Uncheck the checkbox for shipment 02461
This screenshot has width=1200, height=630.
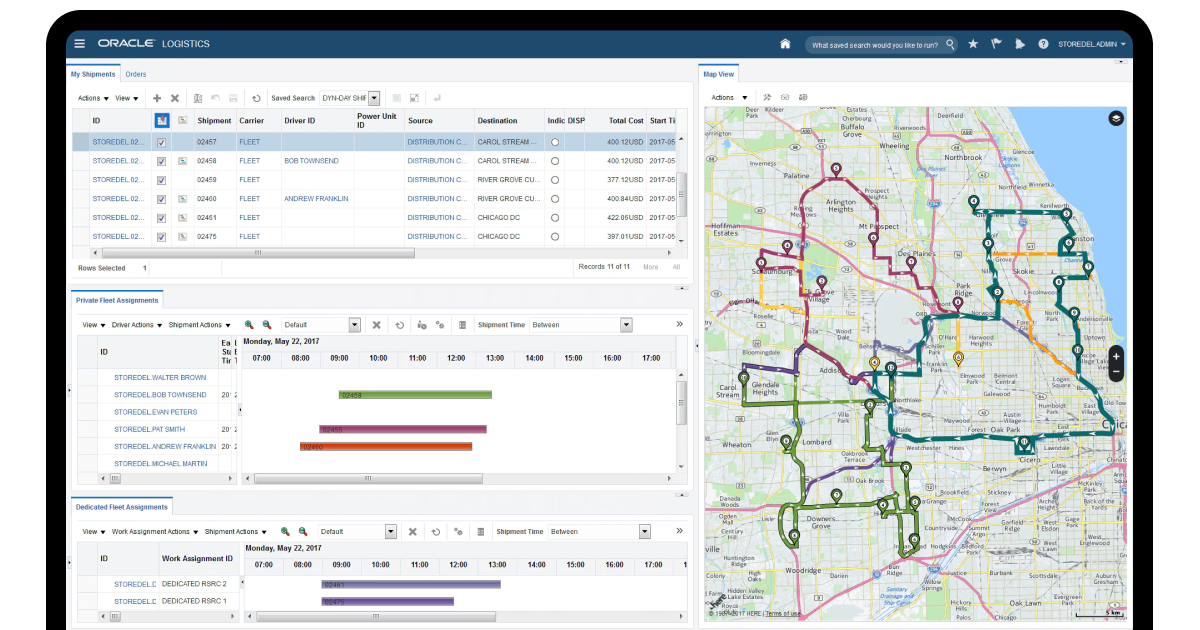(x=162, y=218)
